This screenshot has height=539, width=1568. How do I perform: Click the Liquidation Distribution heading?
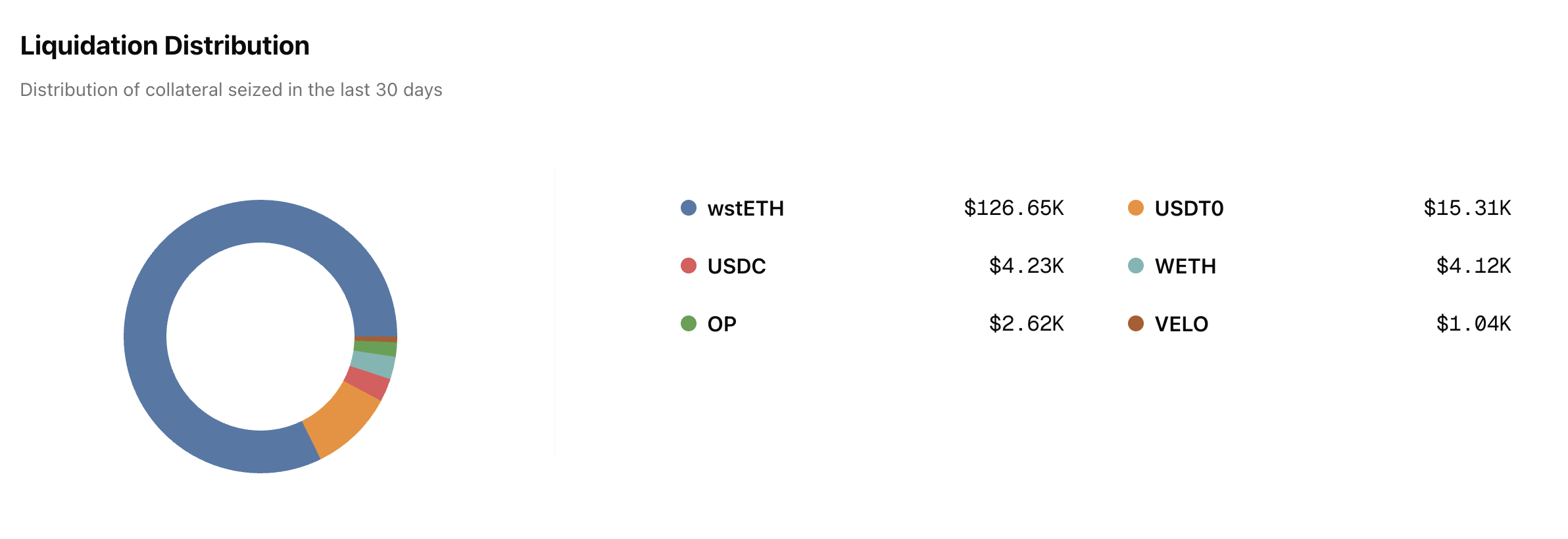pyautogui.click(x=165, y=46)
